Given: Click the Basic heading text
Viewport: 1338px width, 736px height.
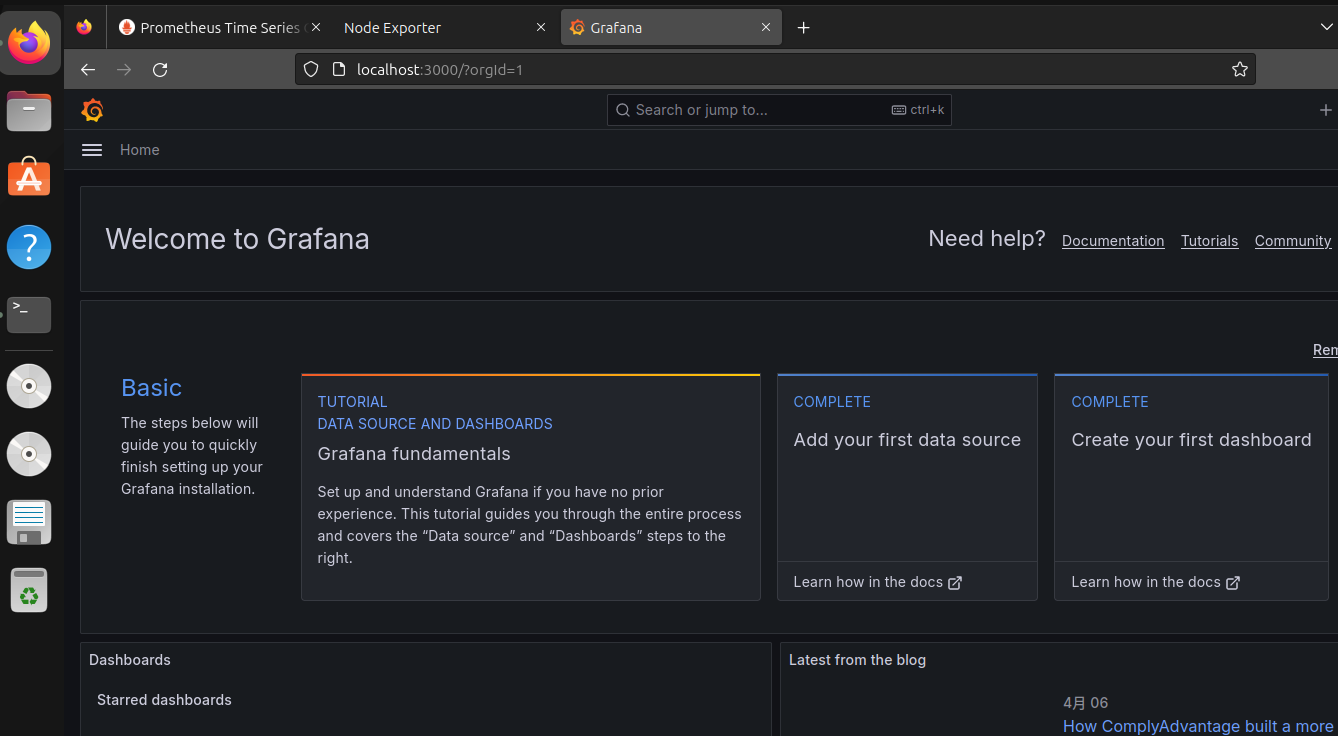Looking at the screenshot, I should (151, 388).
